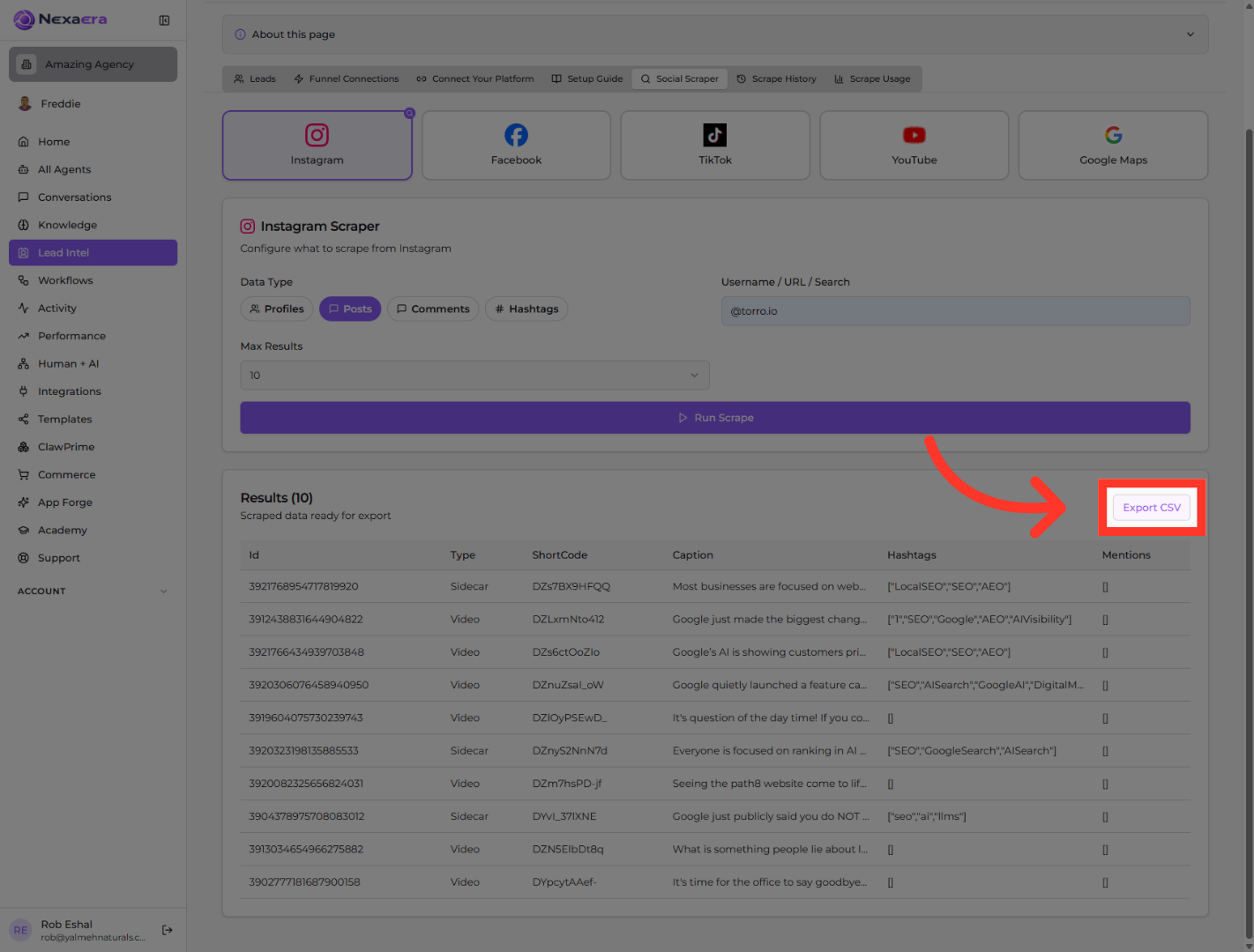Select the Instagram platform card
1254x952 pixels.
[x=317, y=145]
